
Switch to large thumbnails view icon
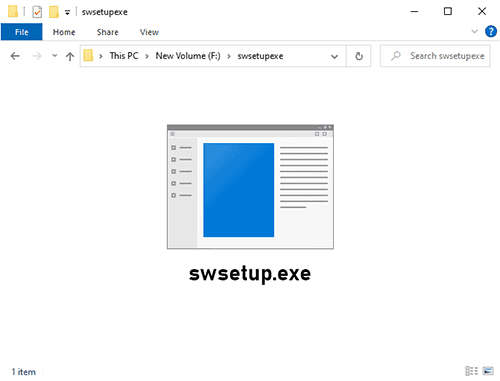point(488,371)
